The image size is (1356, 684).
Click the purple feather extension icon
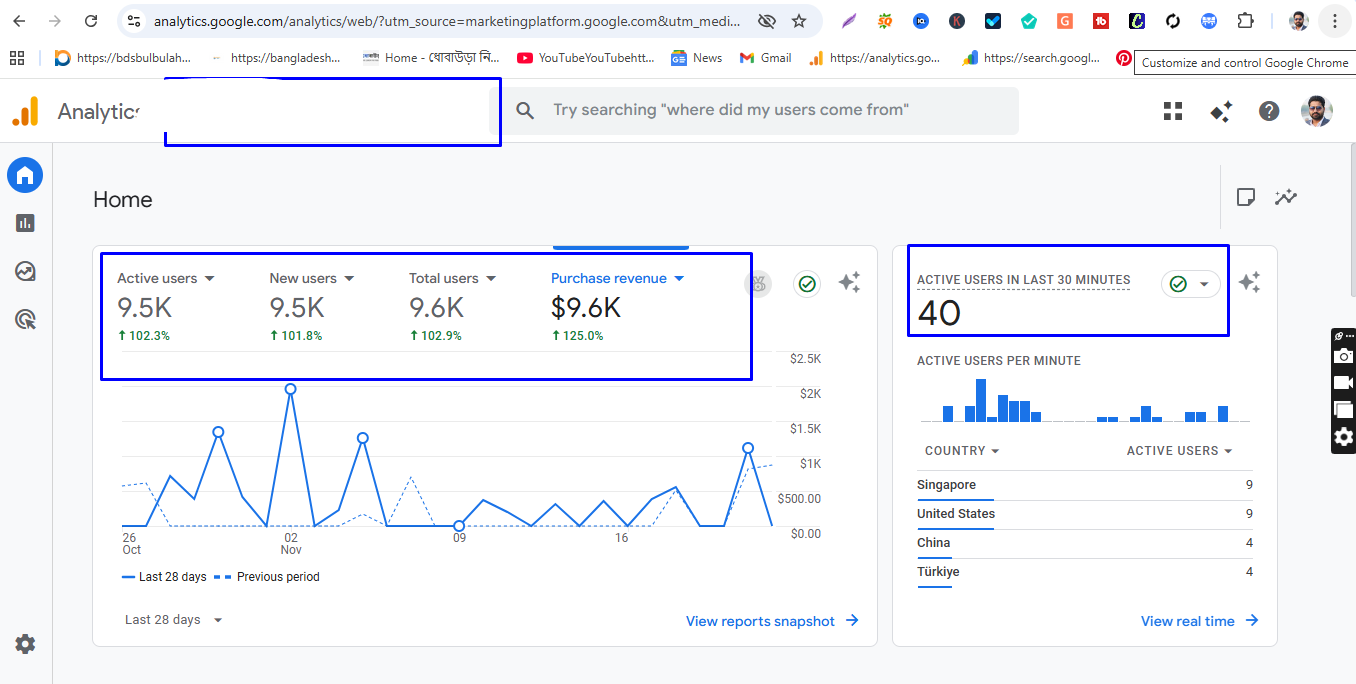point(848,21)
